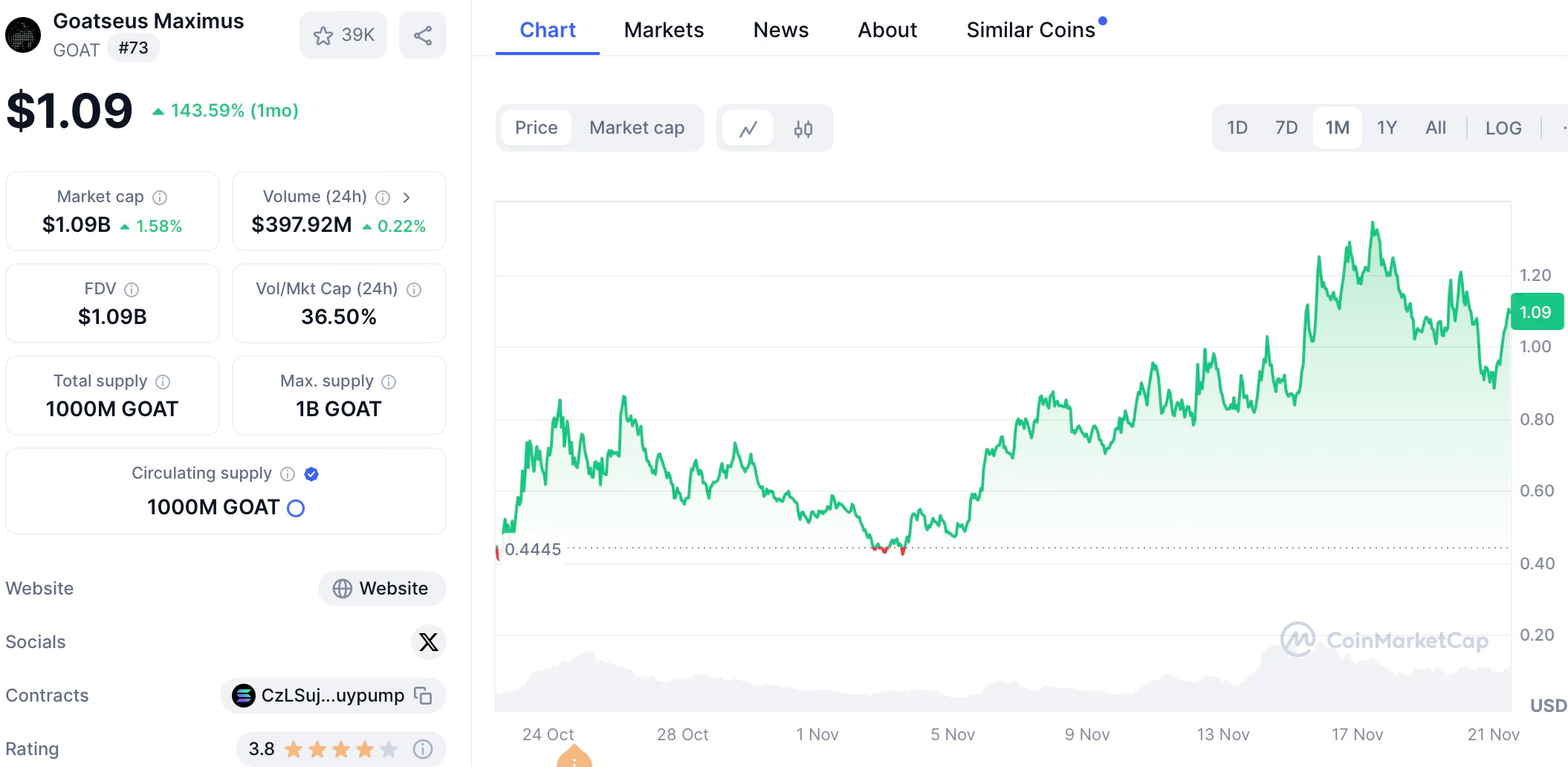Viewport: 1568px width, 767px height.
Task: Click the 17 Nov axis date
Action: [x=1358, y=734]
